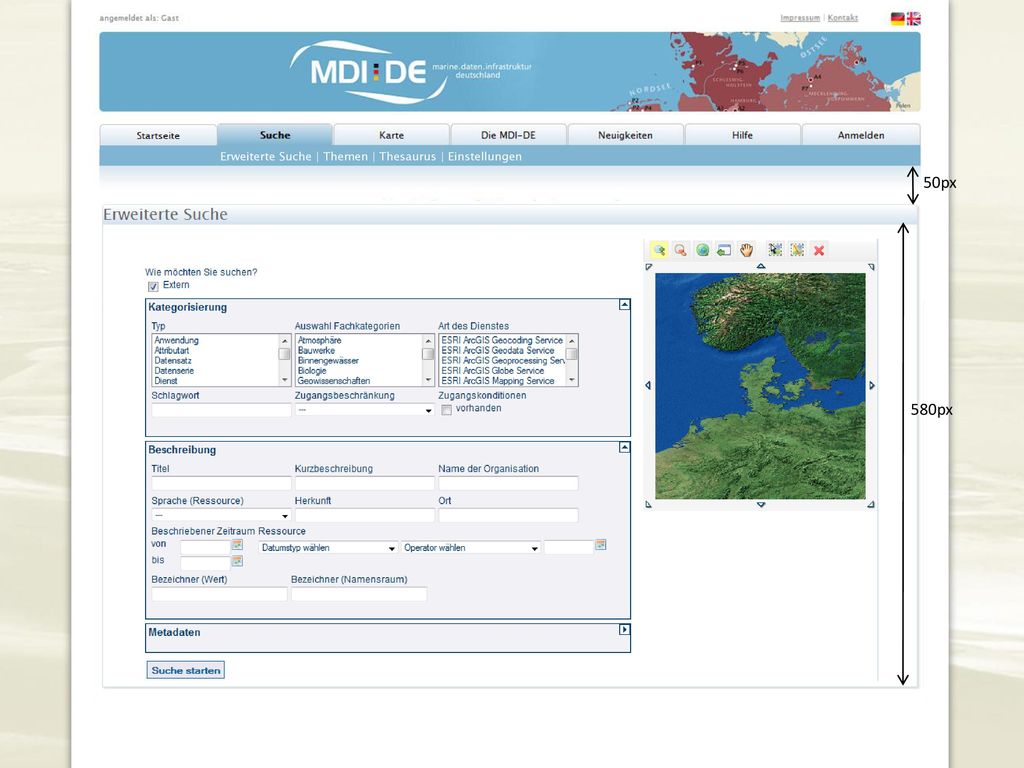This screenshot has height=768, width=1024.
Task: Click the globe full-extent map tool
Action: (702, 250)
